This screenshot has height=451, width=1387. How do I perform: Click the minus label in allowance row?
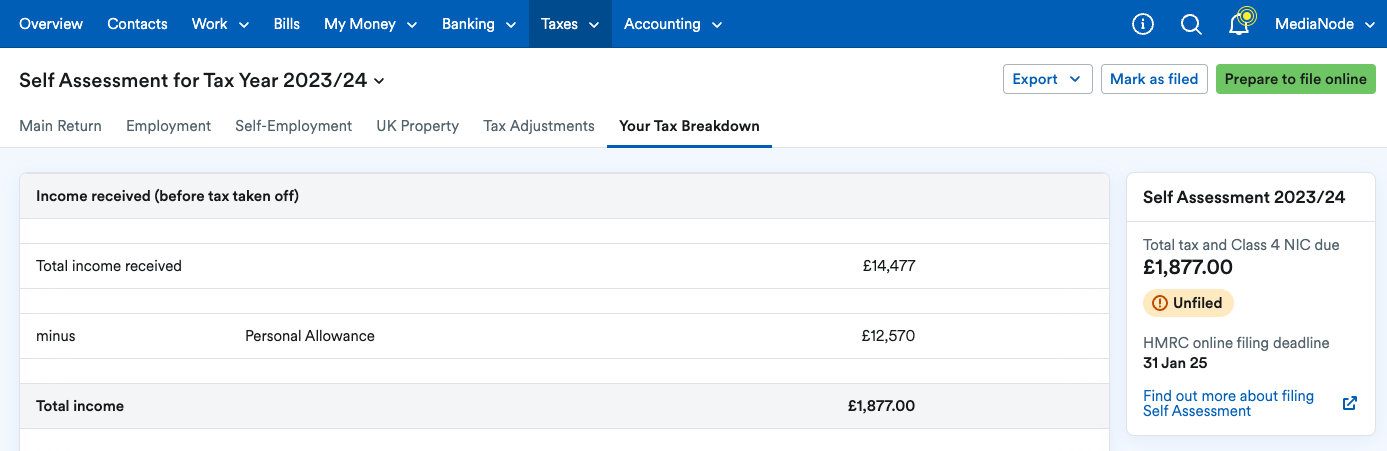click(x=56, y=336)
